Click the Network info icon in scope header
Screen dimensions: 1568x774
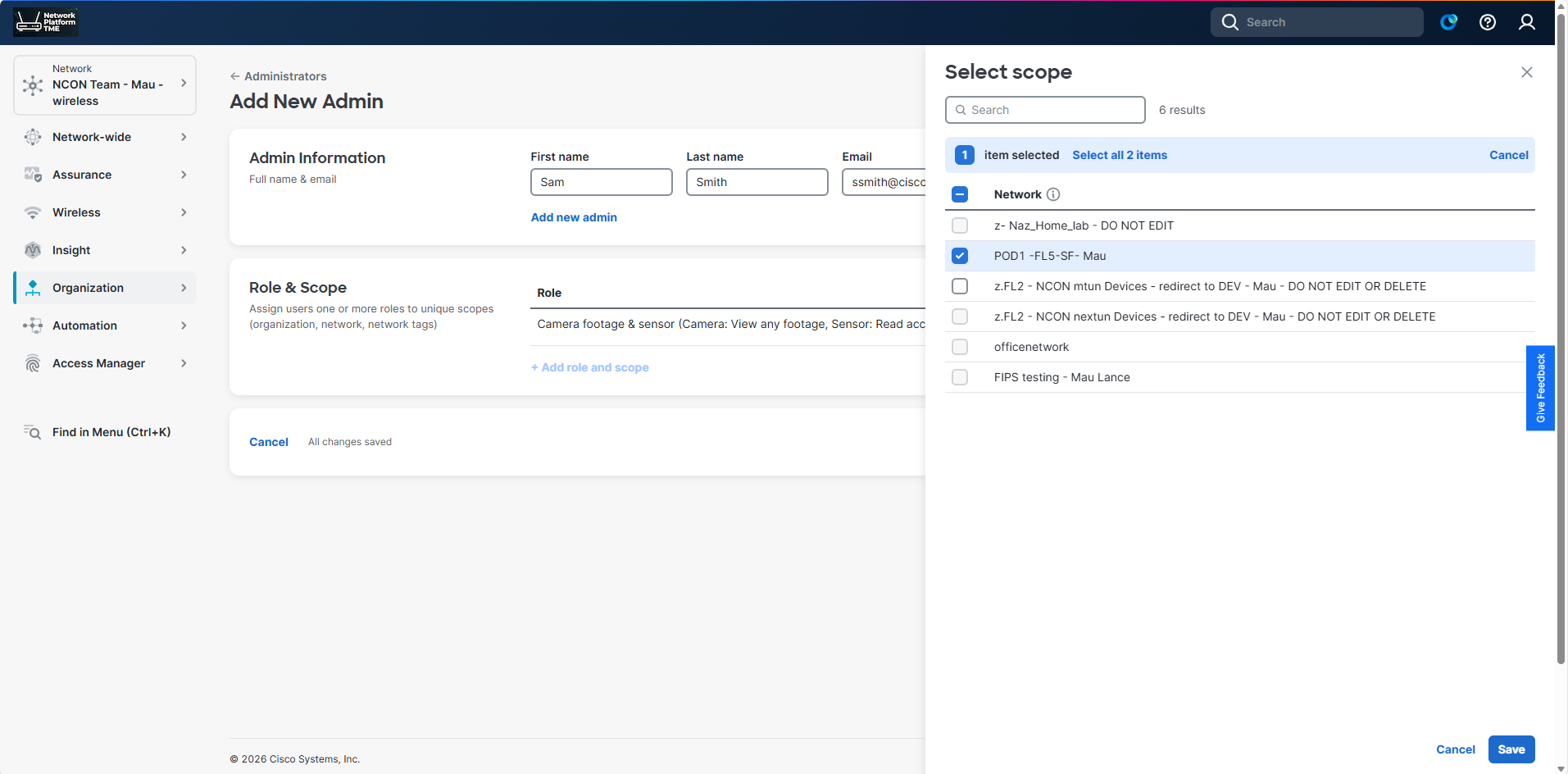(1053, 194)
